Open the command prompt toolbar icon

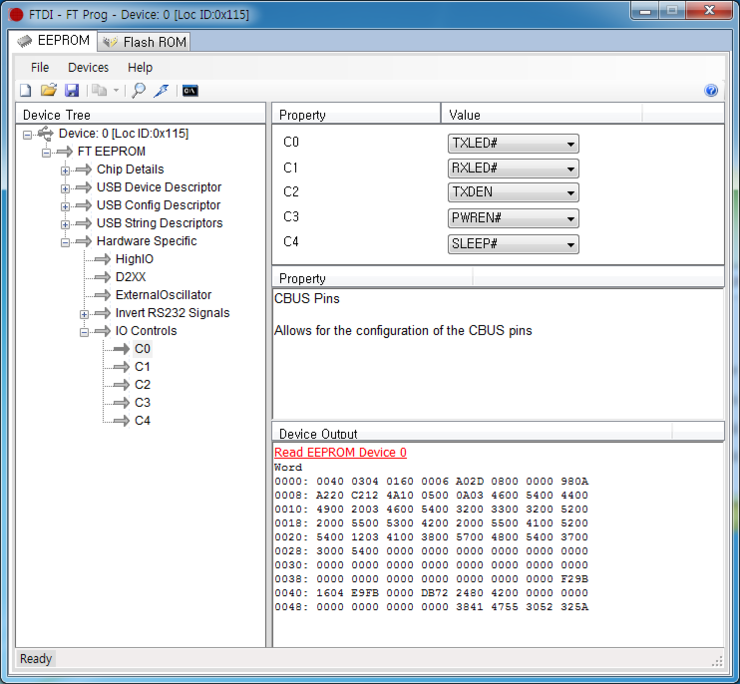pos(189,90)
